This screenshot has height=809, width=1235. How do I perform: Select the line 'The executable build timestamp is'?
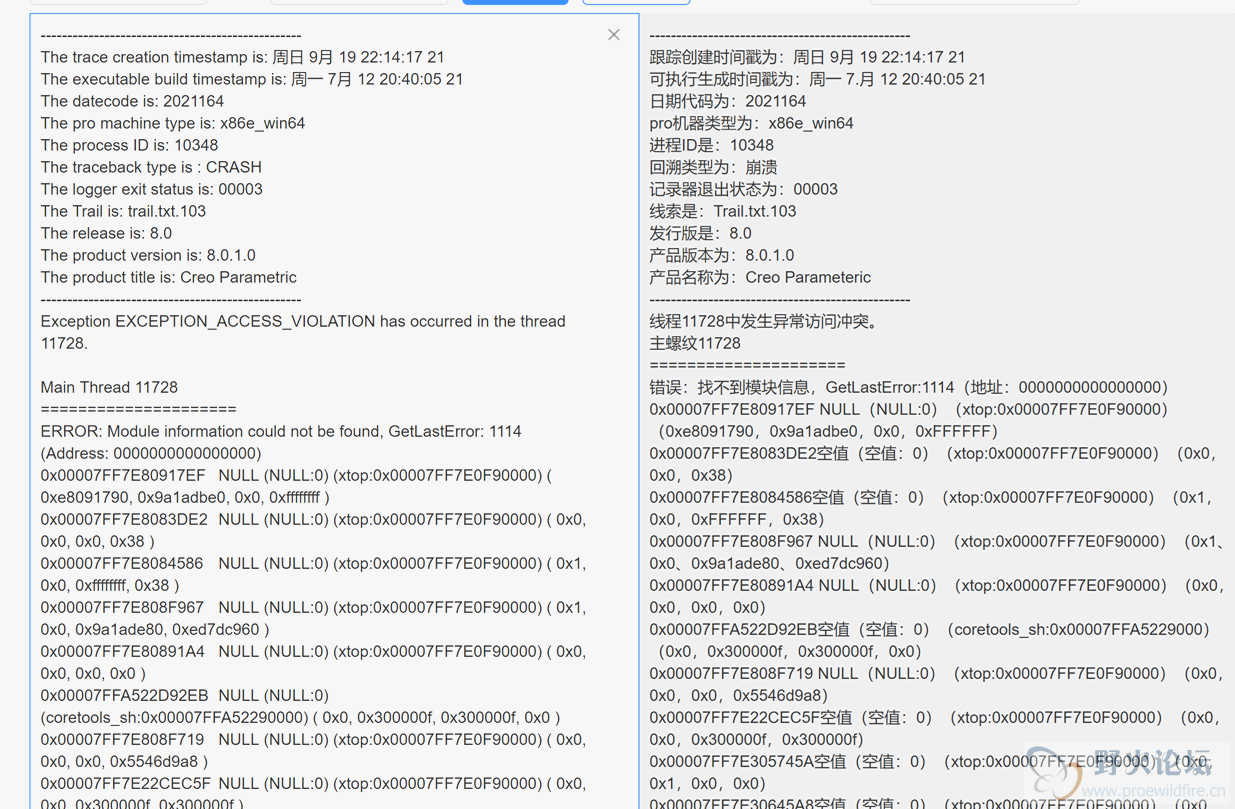click(252, 79)
